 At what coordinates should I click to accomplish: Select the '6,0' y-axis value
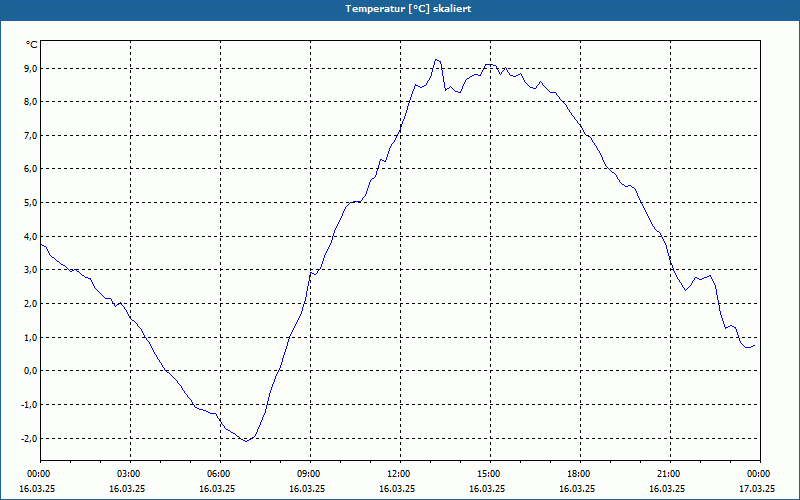[30, 169]
